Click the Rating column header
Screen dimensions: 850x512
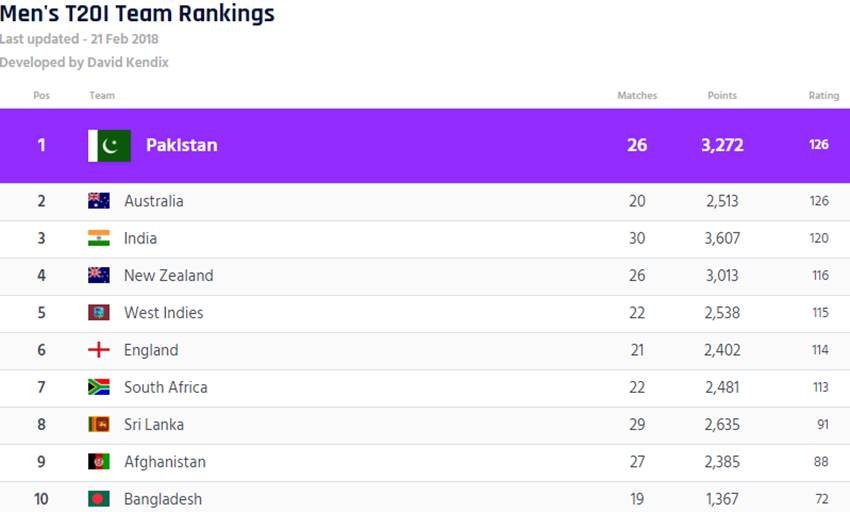pos(823,95)
